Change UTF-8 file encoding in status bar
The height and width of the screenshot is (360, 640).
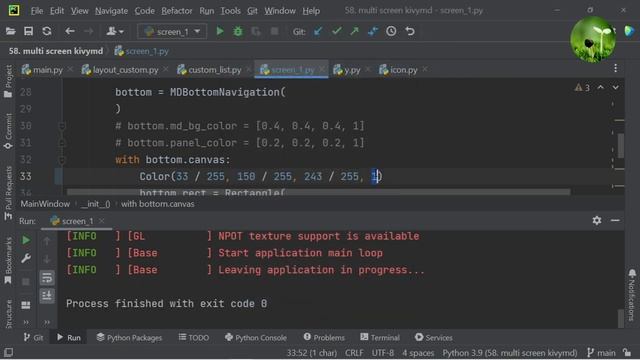pos(382,353)
